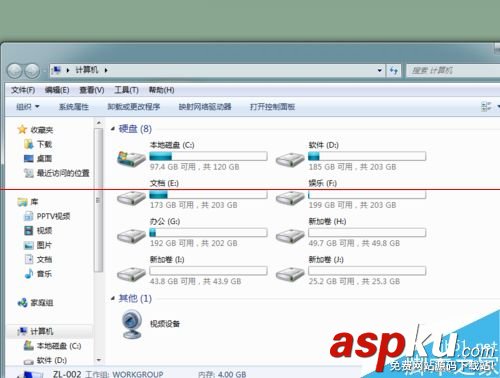Open the 文档 library in the sidebar
This screenshot has height=378, width=500.
(38, 259)
